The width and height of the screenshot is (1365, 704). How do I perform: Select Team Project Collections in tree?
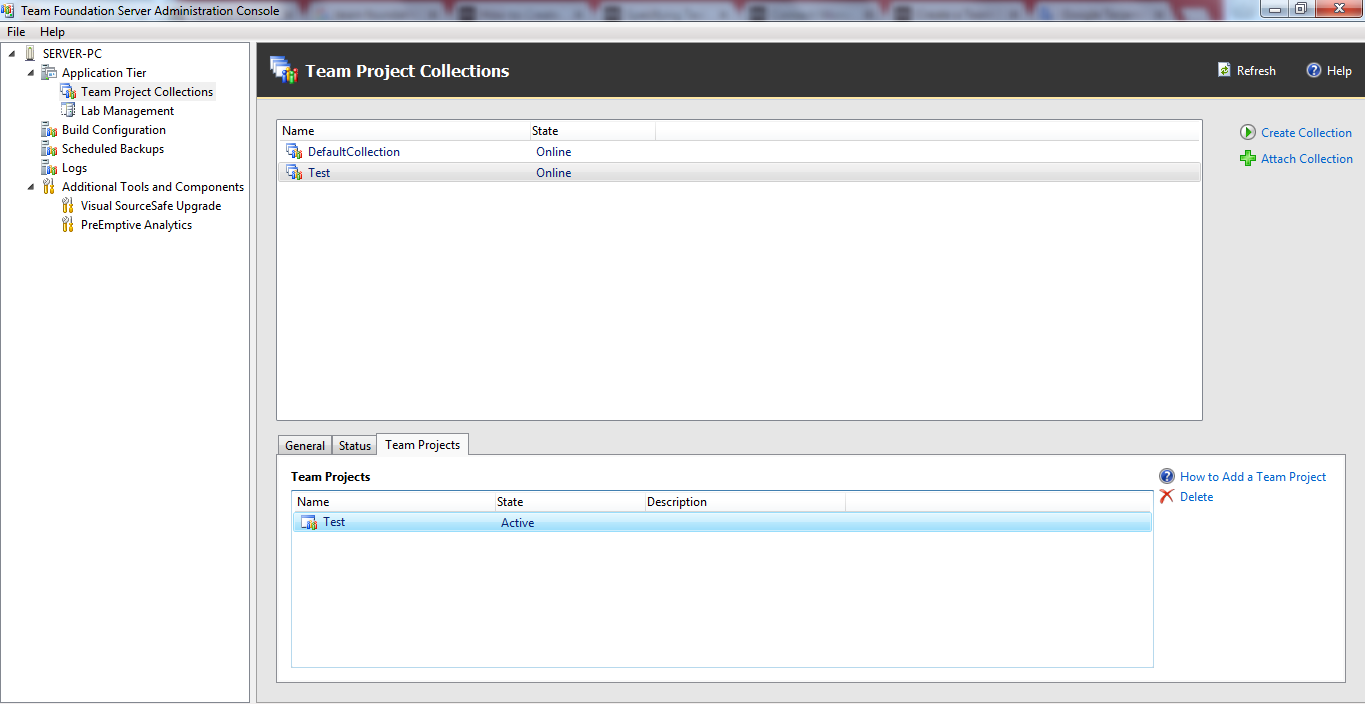click(x=147, y=92)
